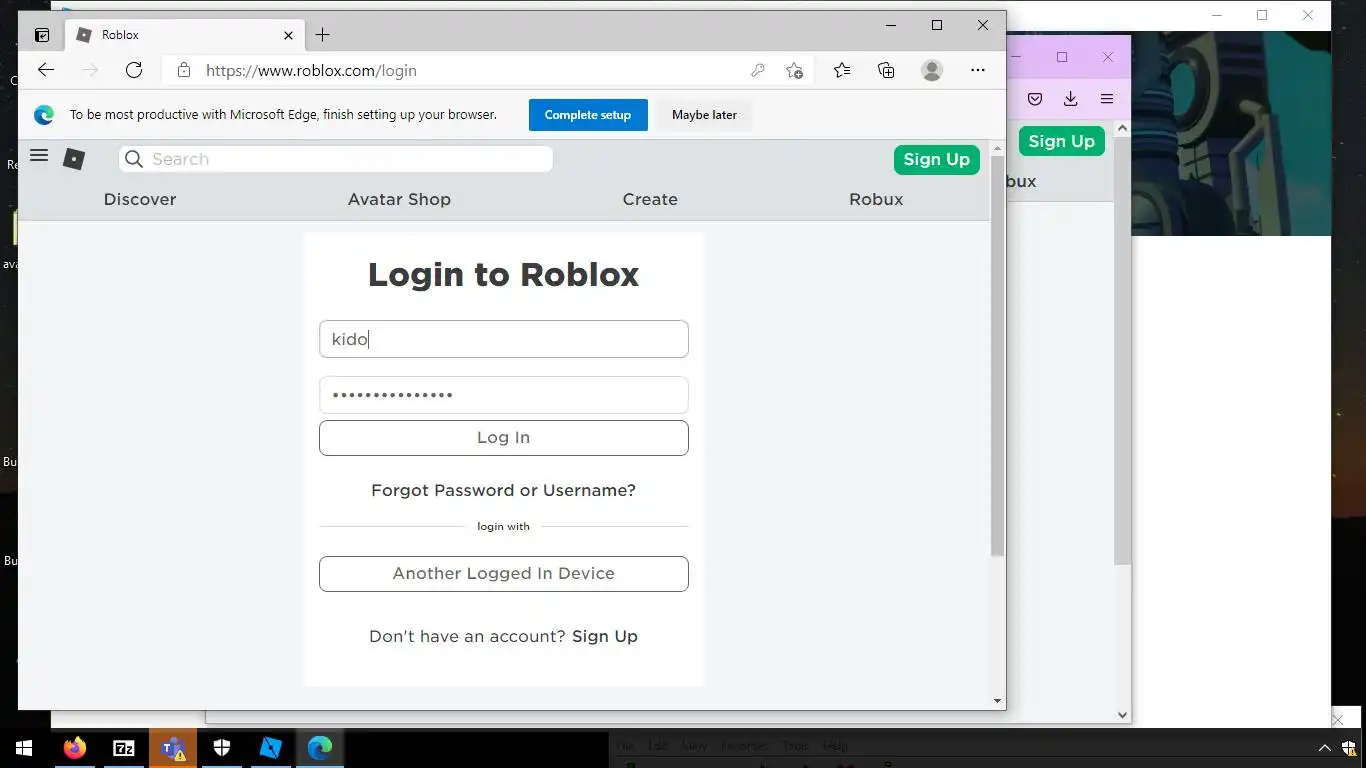
Task: View site information lock icon
Action: (183, 70)
